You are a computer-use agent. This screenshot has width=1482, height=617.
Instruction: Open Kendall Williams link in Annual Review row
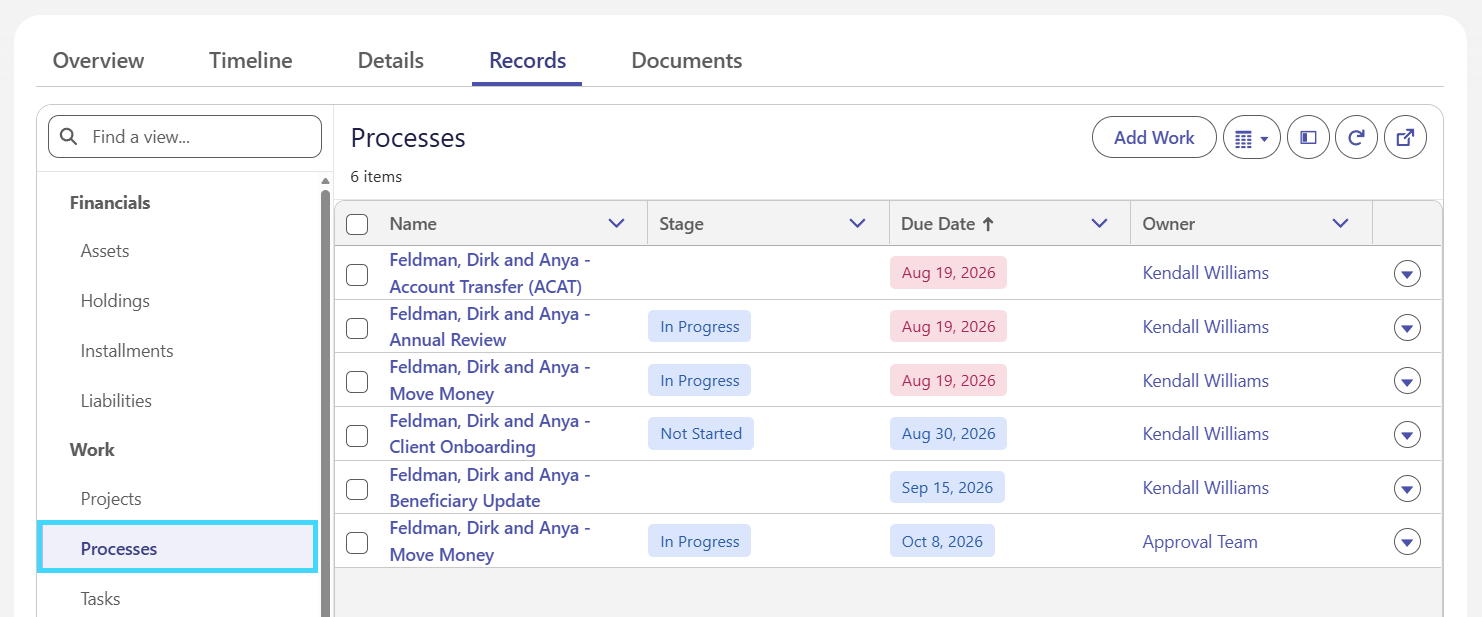pyautogui.click(x=1206, y=327)
